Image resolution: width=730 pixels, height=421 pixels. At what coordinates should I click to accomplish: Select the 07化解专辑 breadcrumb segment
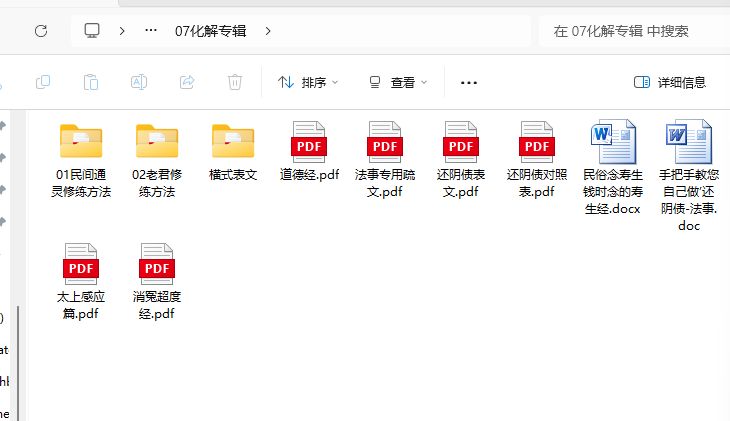(x=210, y=31)
